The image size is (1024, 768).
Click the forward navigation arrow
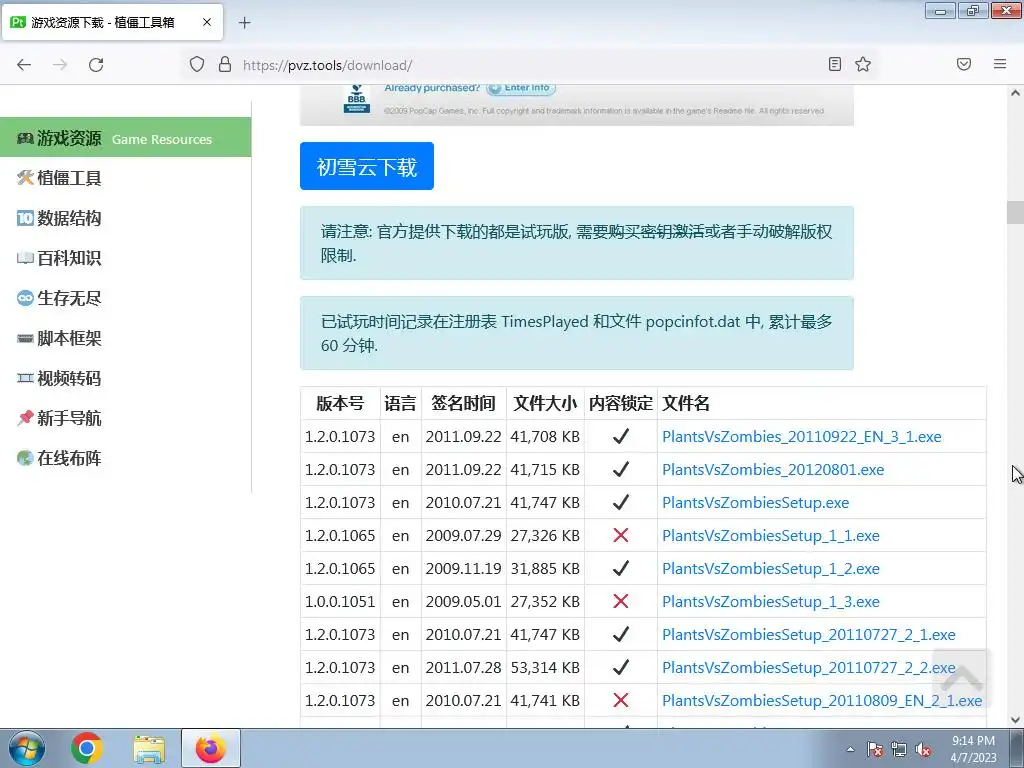60,65
